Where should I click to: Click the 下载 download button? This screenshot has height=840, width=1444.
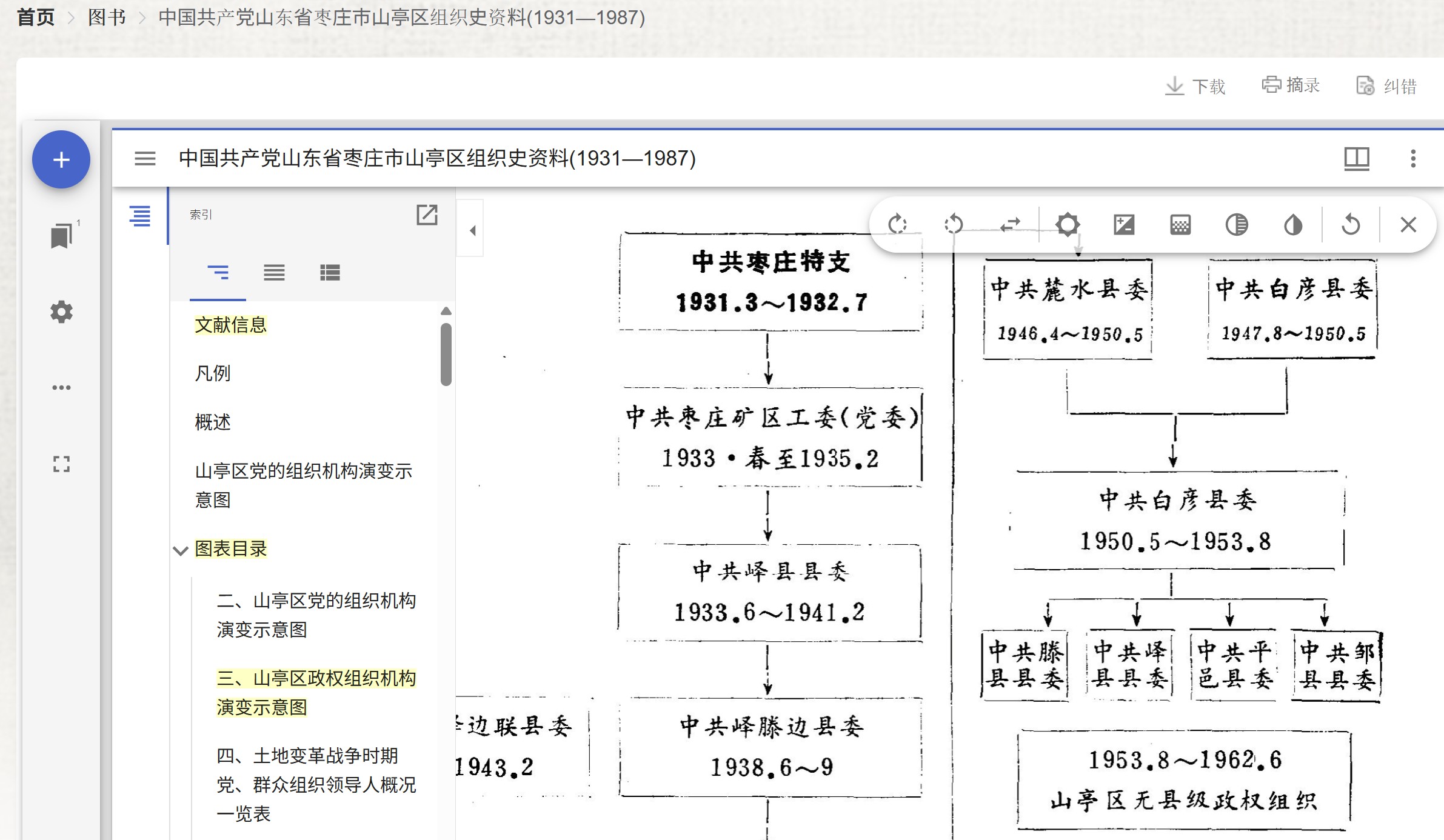click(x=1195, y=86)
